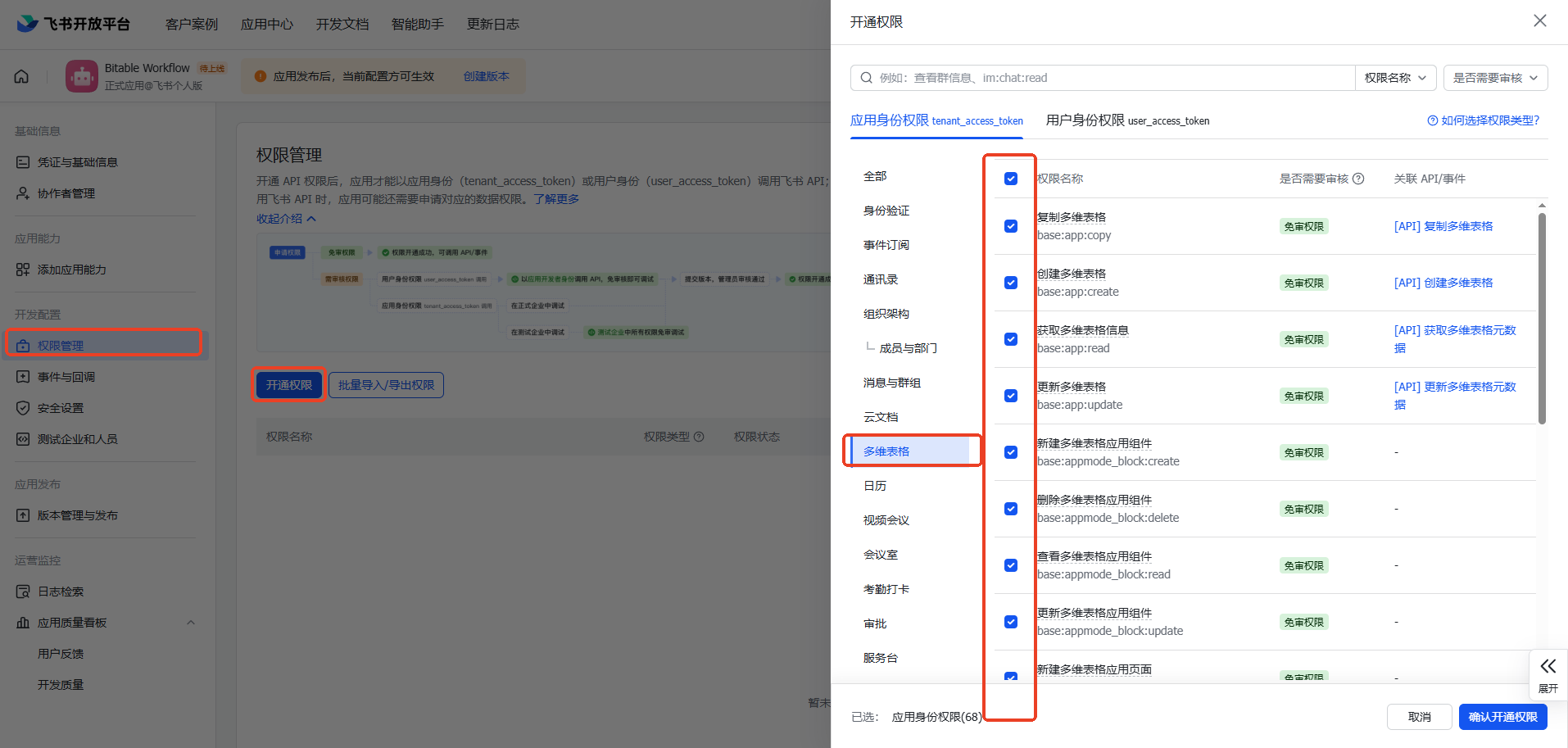Image resolution: width=1568 pixels, height=748 pixels.
Task: Click the permission search input field
Action: click(1103, 78)
